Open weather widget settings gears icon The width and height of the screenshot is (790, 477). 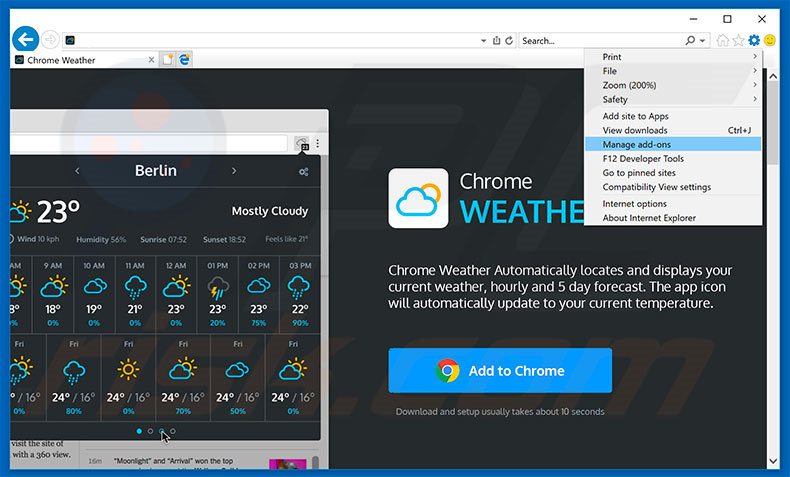coord(303,172)
